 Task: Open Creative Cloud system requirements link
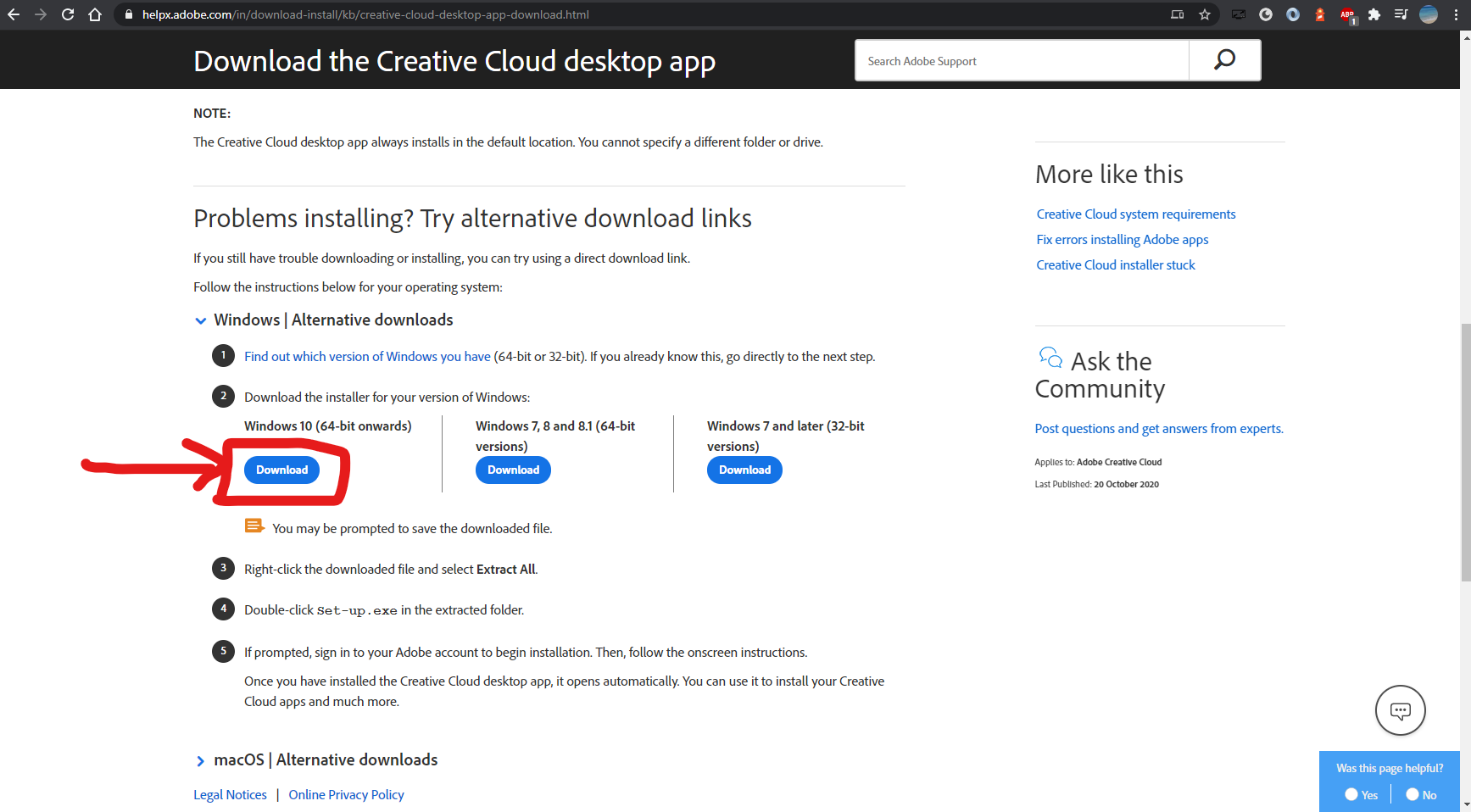(1135, 214)
